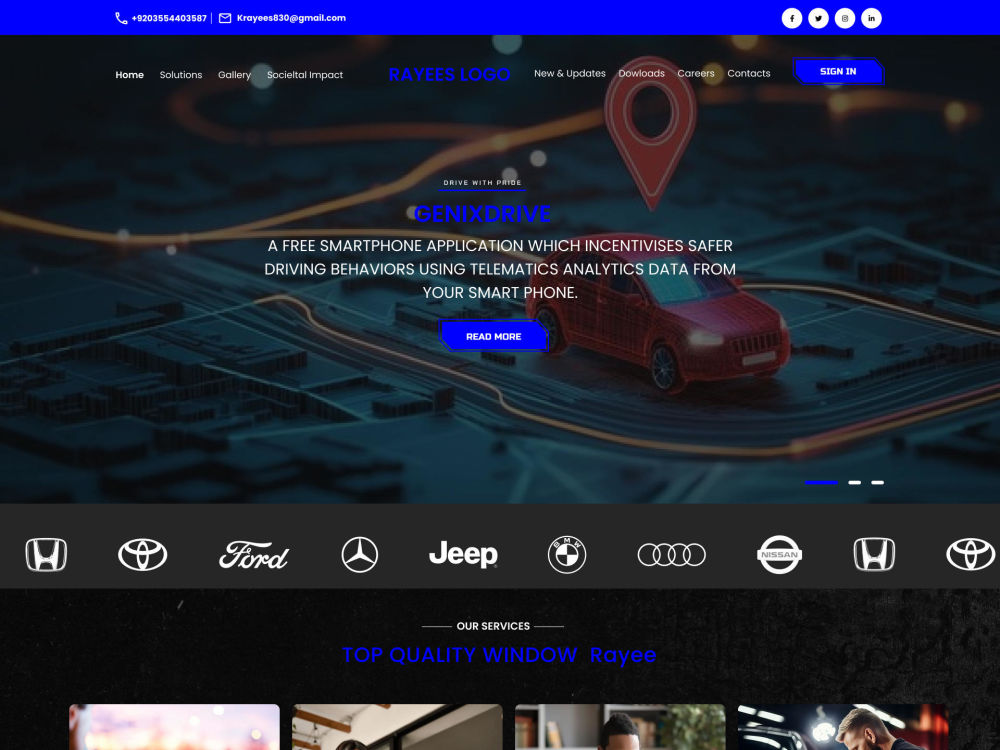Click the envelope email icon
The width and height of the screenshot is (1000, 750).
pyautogui.click(x=225, y=18)
